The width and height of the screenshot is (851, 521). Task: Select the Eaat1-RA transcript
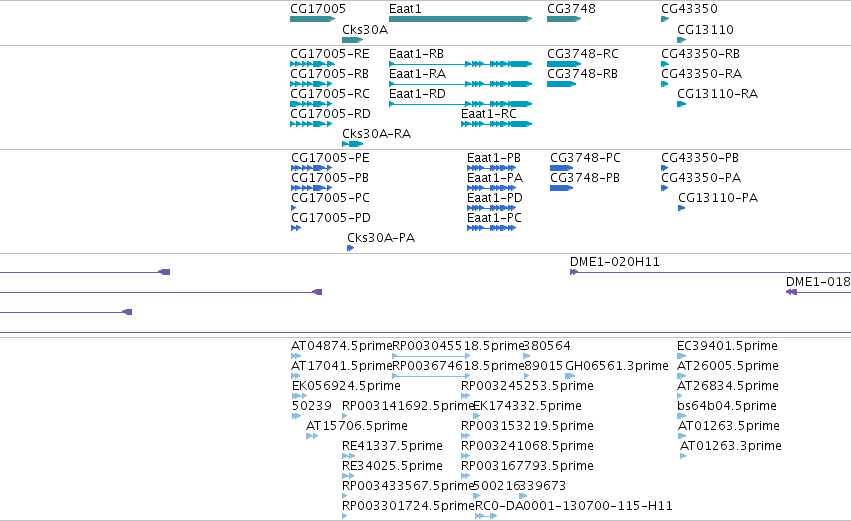tap(460, 84)
